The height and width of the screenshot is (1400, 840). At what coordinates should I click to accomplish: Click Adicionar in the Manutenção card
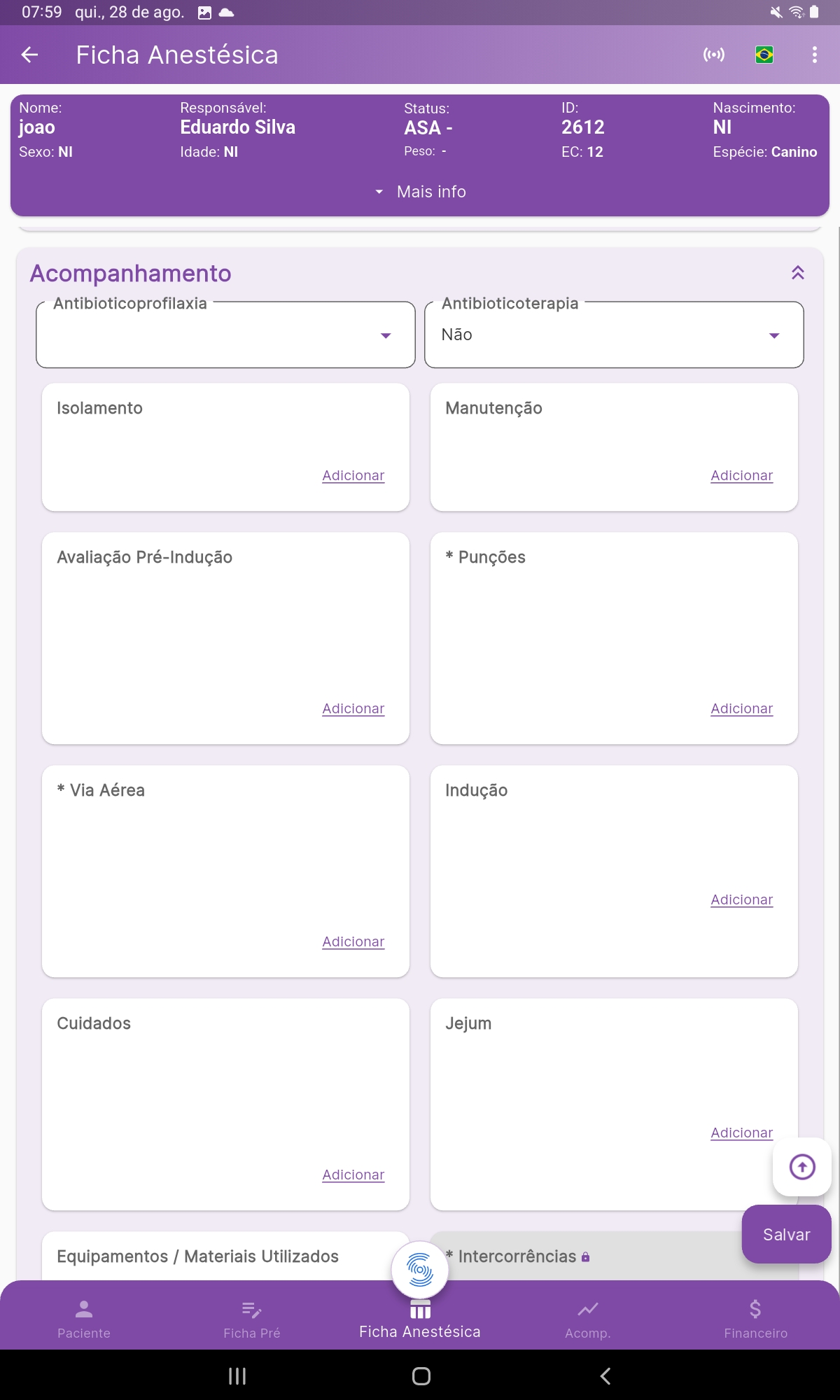click(x=741, y=475)
